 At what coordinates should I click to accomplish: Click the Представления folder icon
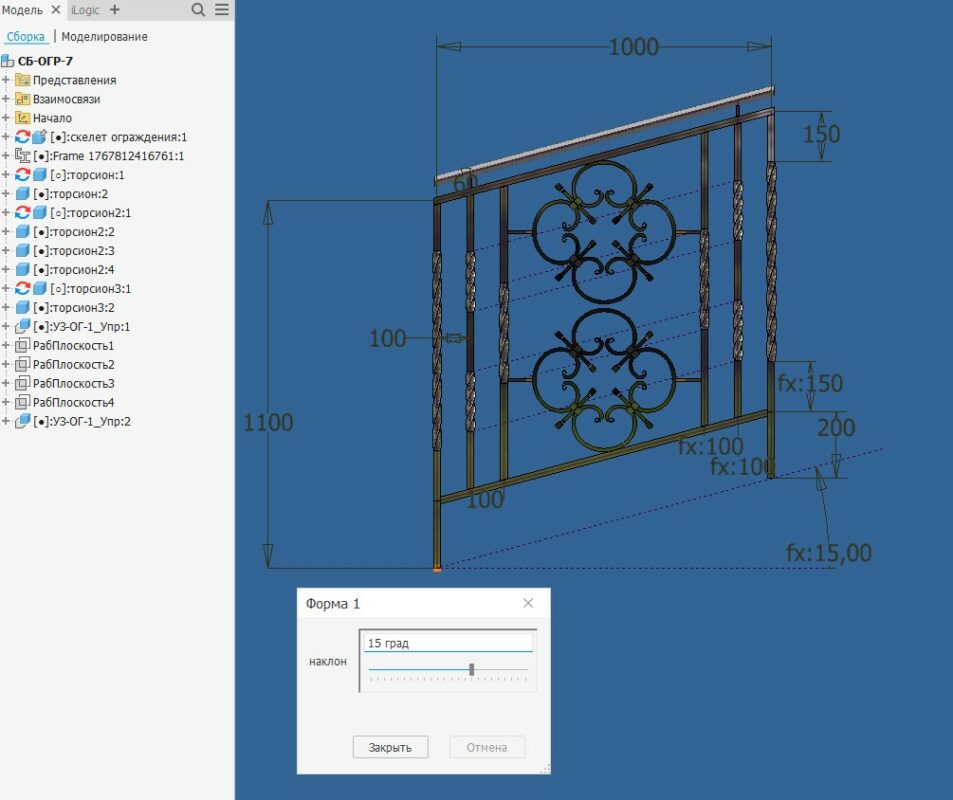22,80
